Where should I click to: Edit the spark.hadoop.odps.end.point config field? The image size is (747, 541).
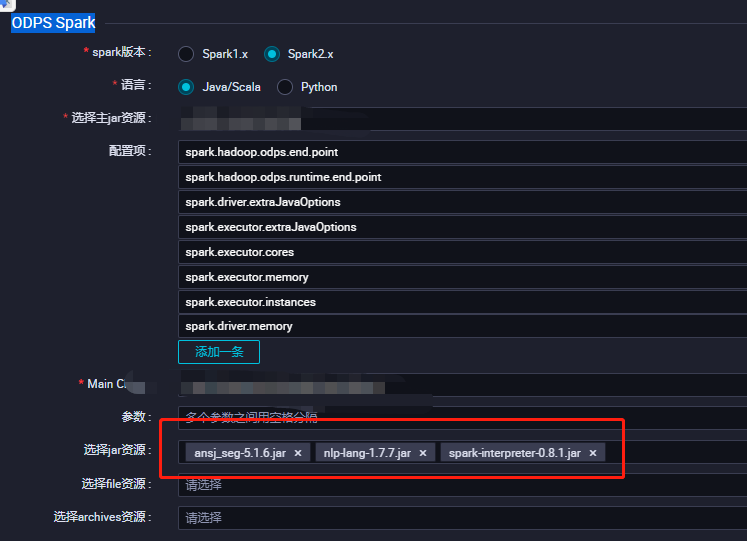tap(462, 152)
